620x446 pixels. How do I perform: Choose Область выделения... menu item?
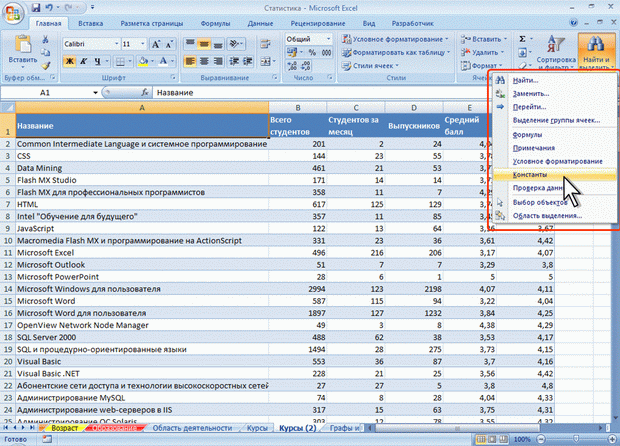point(555,215)
